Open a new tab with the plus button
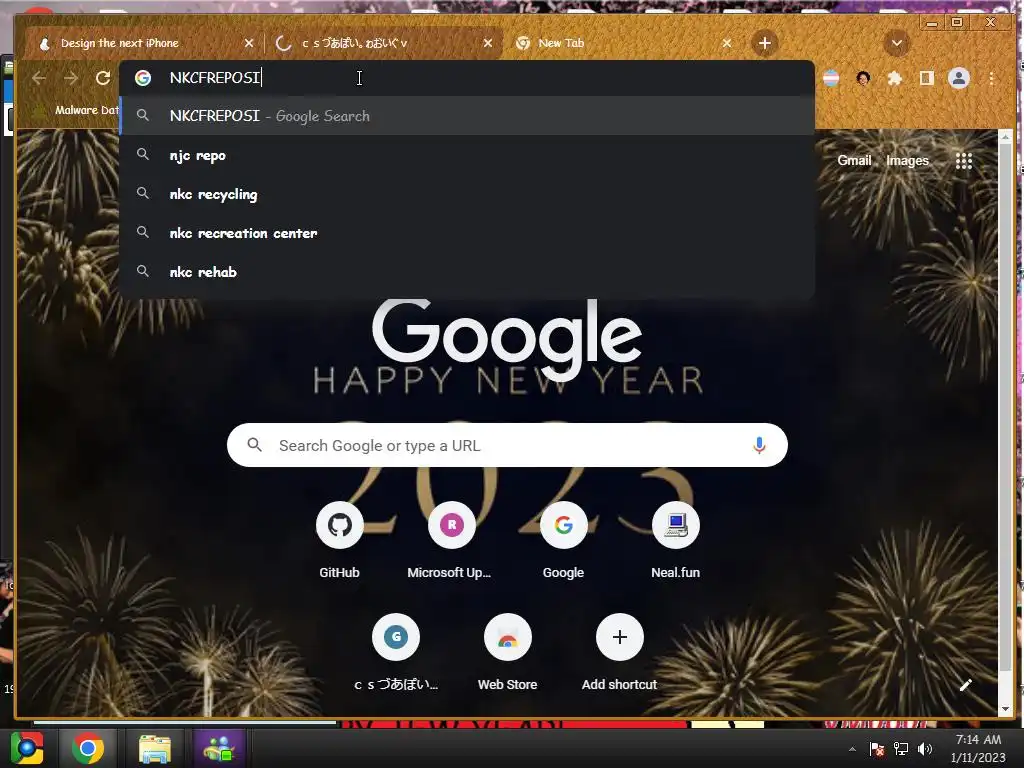The width and height of the screenshot is (1024, 768). 765,43
